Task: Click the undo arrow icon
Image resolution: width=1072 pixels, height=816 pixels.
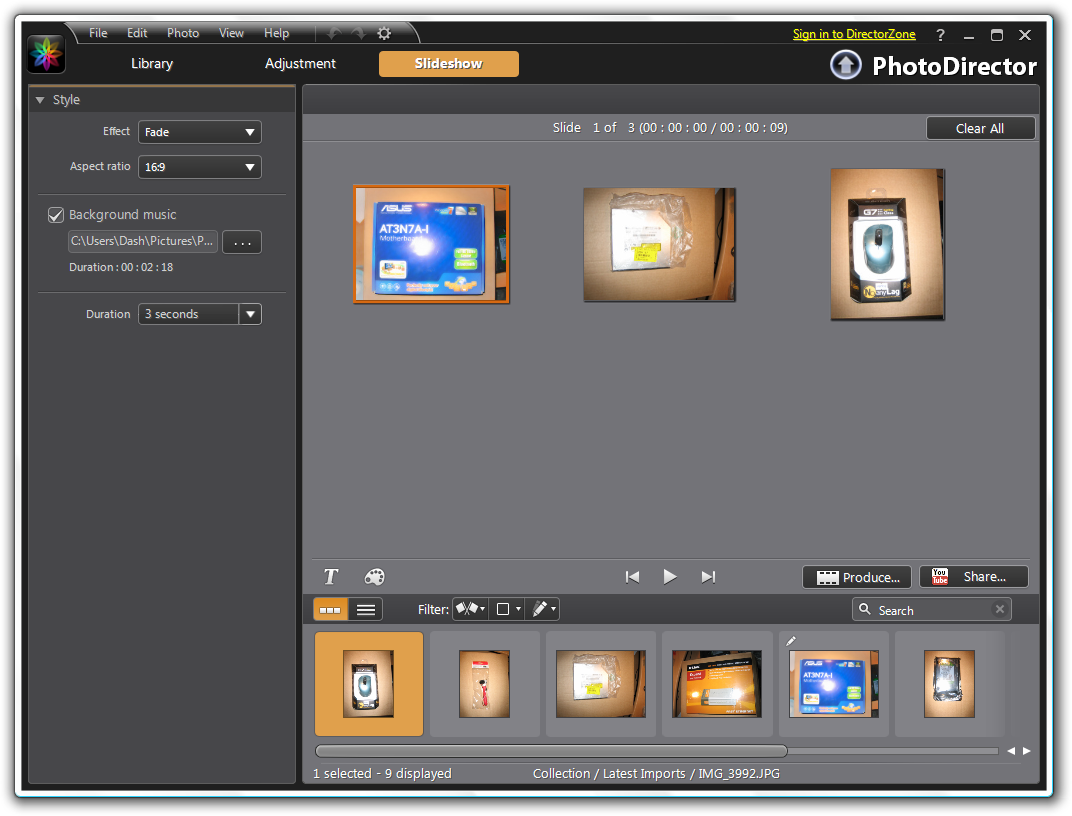Action: point(334,33)
